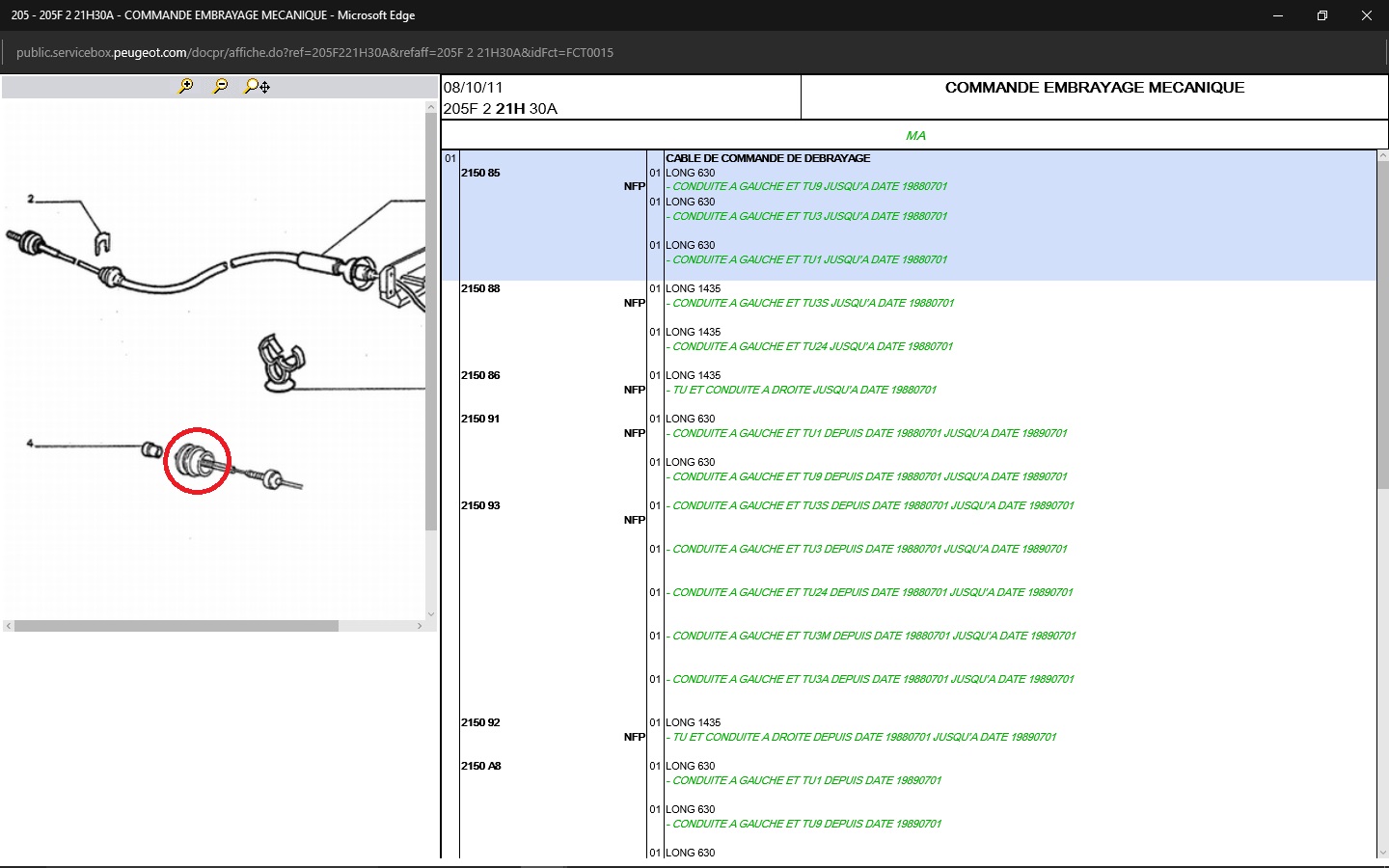
Task: Select part number 2150 88
Action: [x=480, y=289]
